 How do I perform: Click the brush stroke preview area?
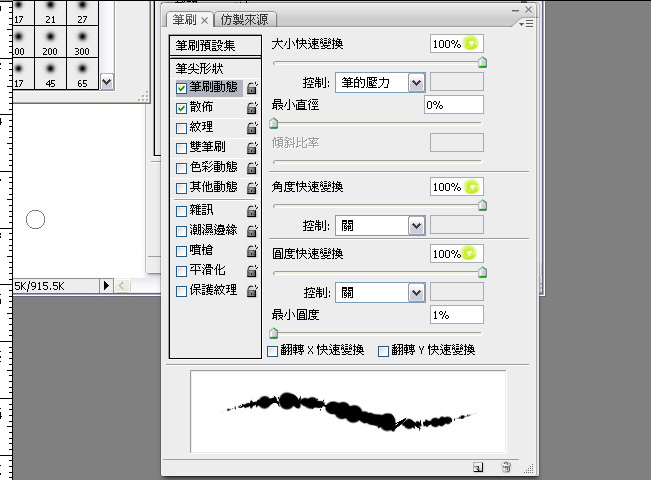point(348,411)
